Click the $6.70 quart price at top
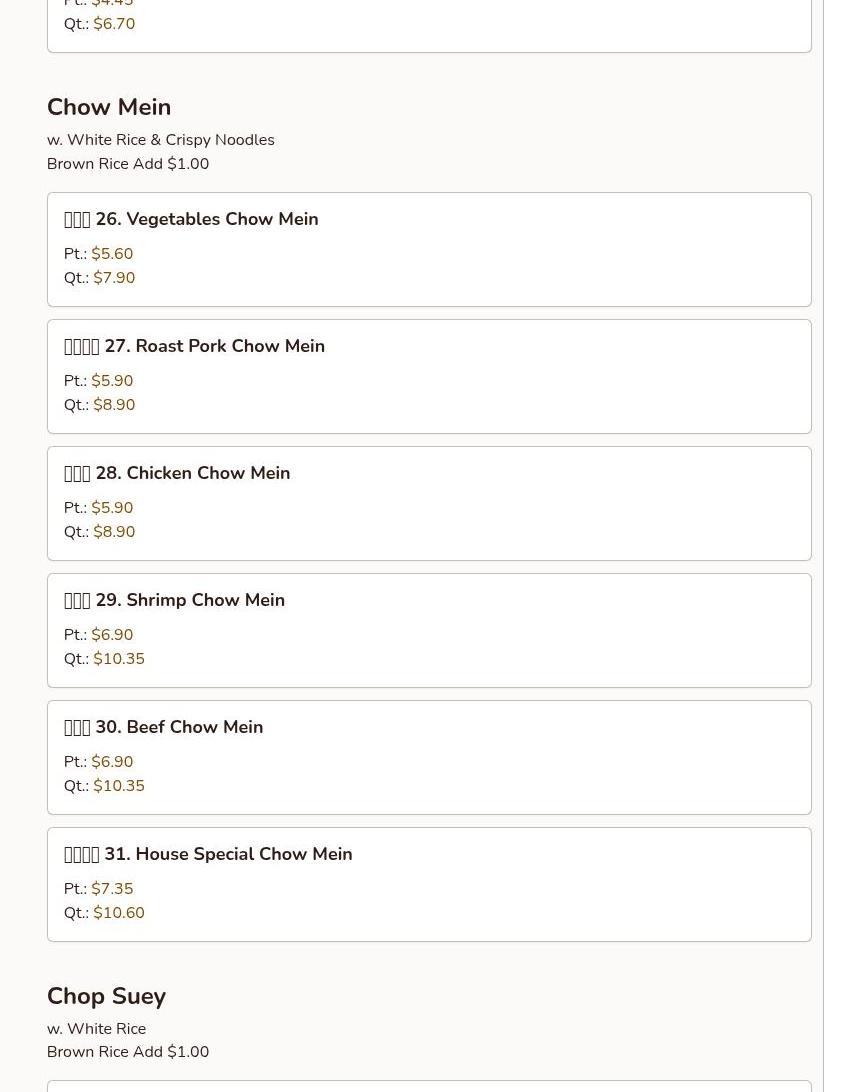The width and height of the screenshot is (844, 1092). (x=114, y=24)
